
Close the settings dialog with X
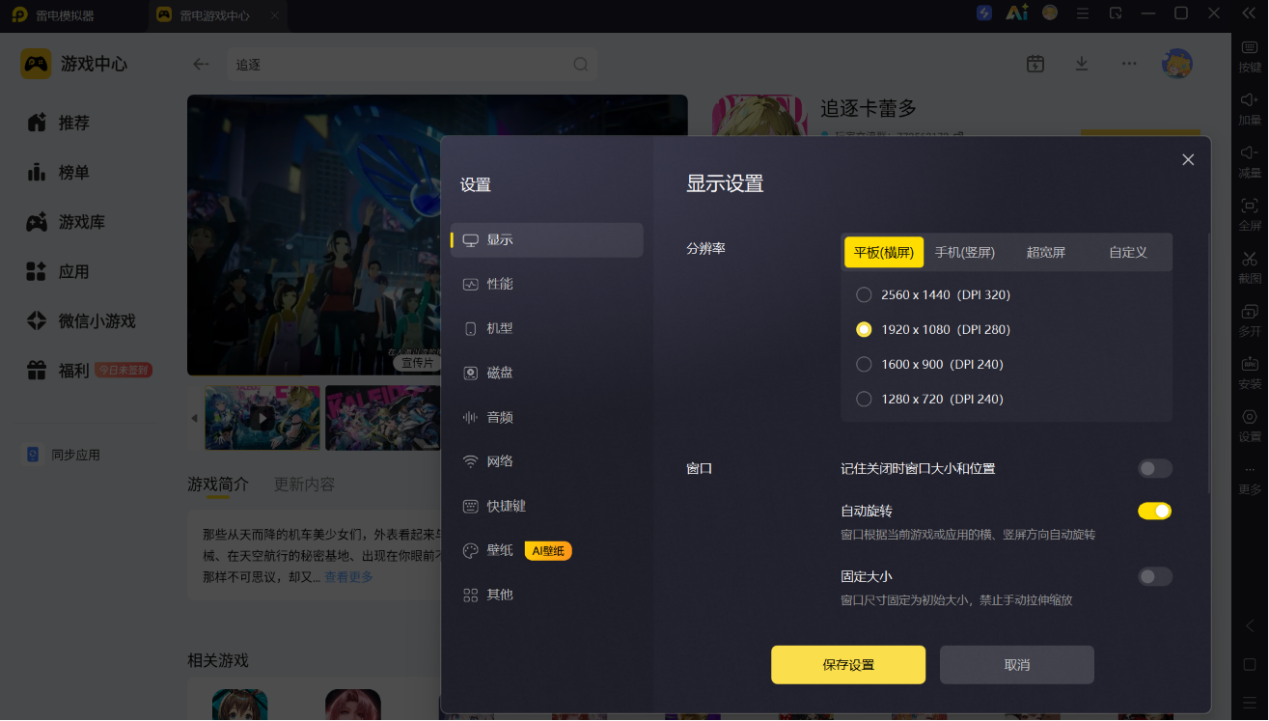click(x=1188, y=160)
